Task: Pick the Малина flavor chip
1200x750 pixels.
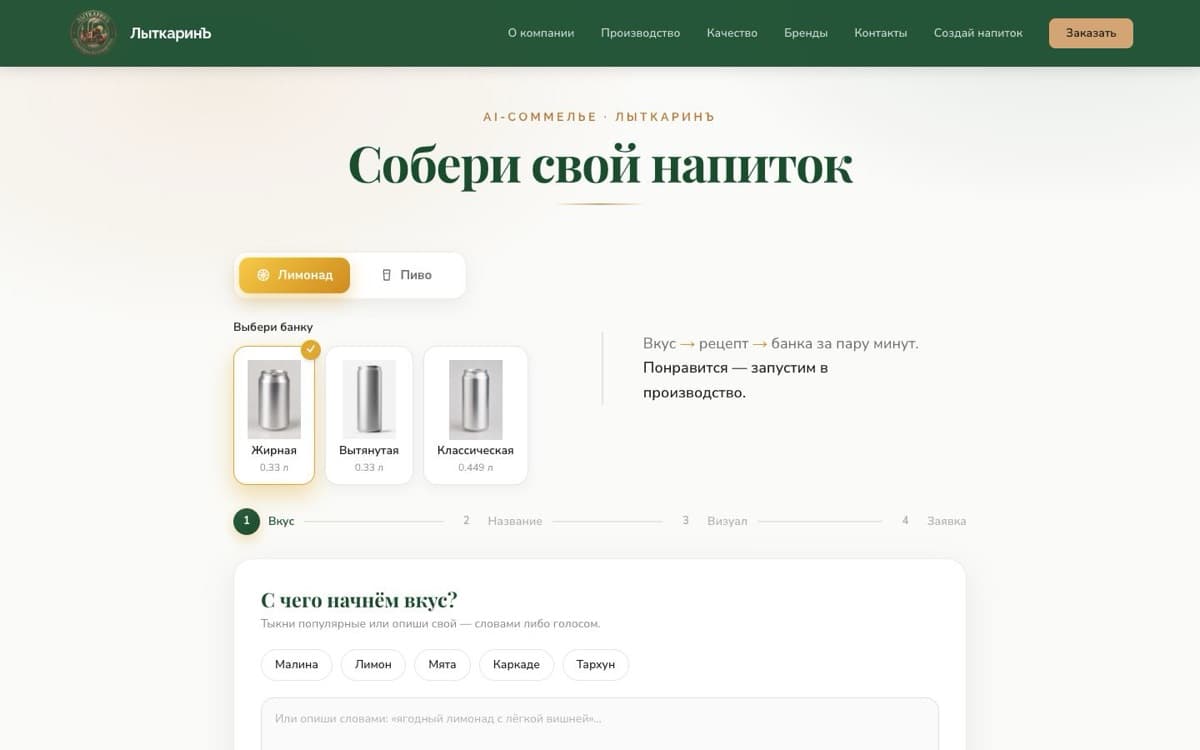Action: (x=296, y=664)
